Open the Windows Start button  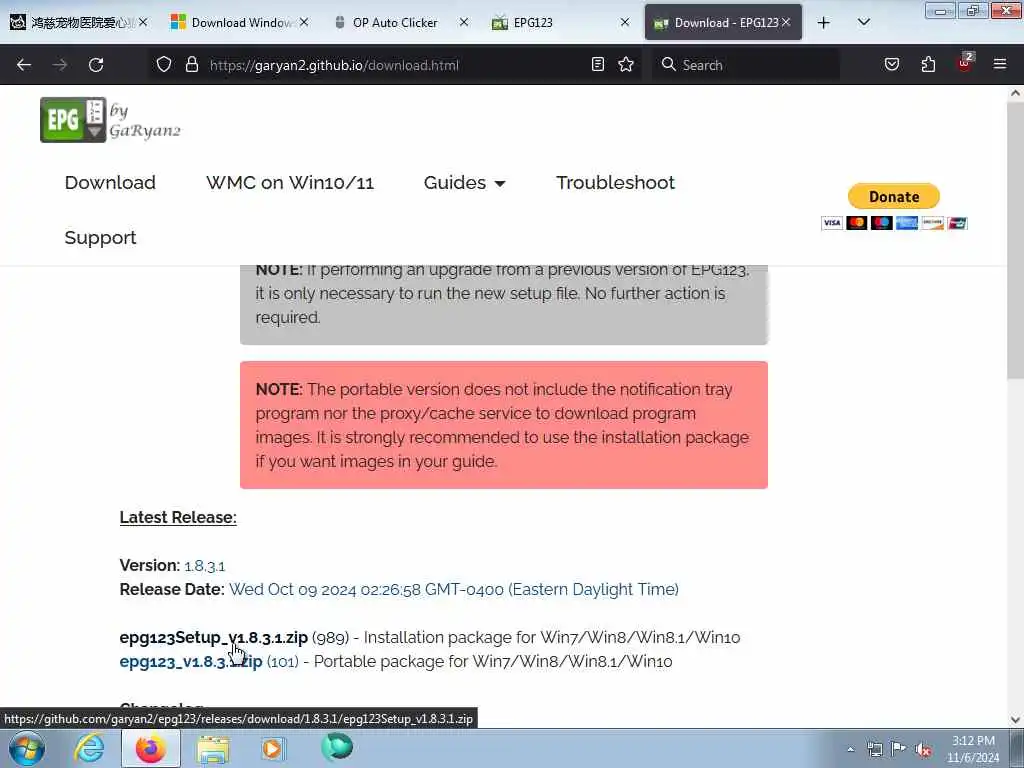pyautogui.click(x=27, y=748)
